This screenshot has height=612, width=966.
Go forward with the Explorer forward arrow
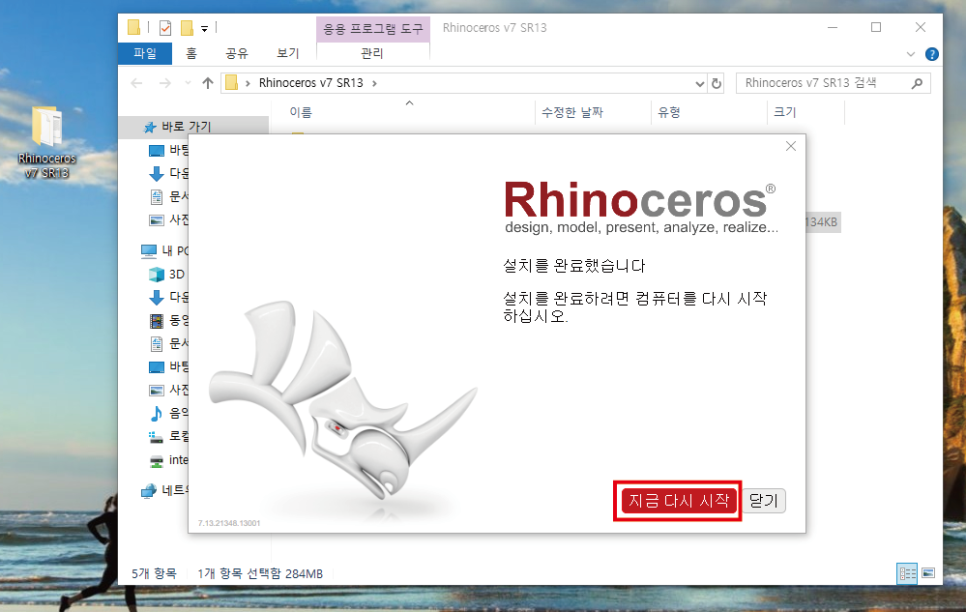tap(164, 83)
